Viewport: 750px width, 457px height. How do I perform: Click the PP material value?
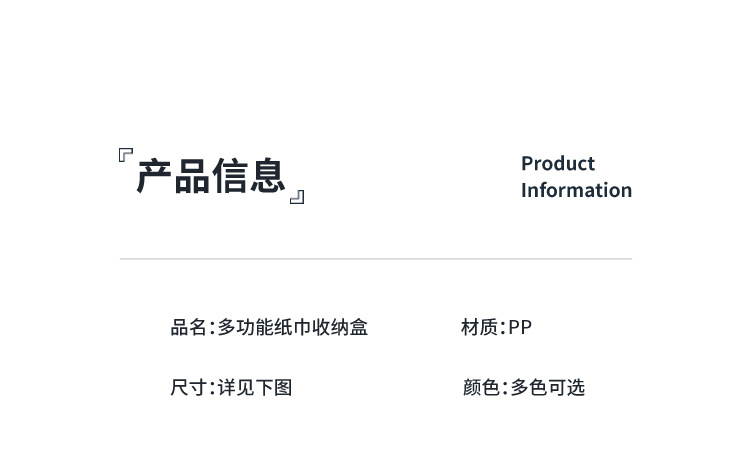coord(520,327)
